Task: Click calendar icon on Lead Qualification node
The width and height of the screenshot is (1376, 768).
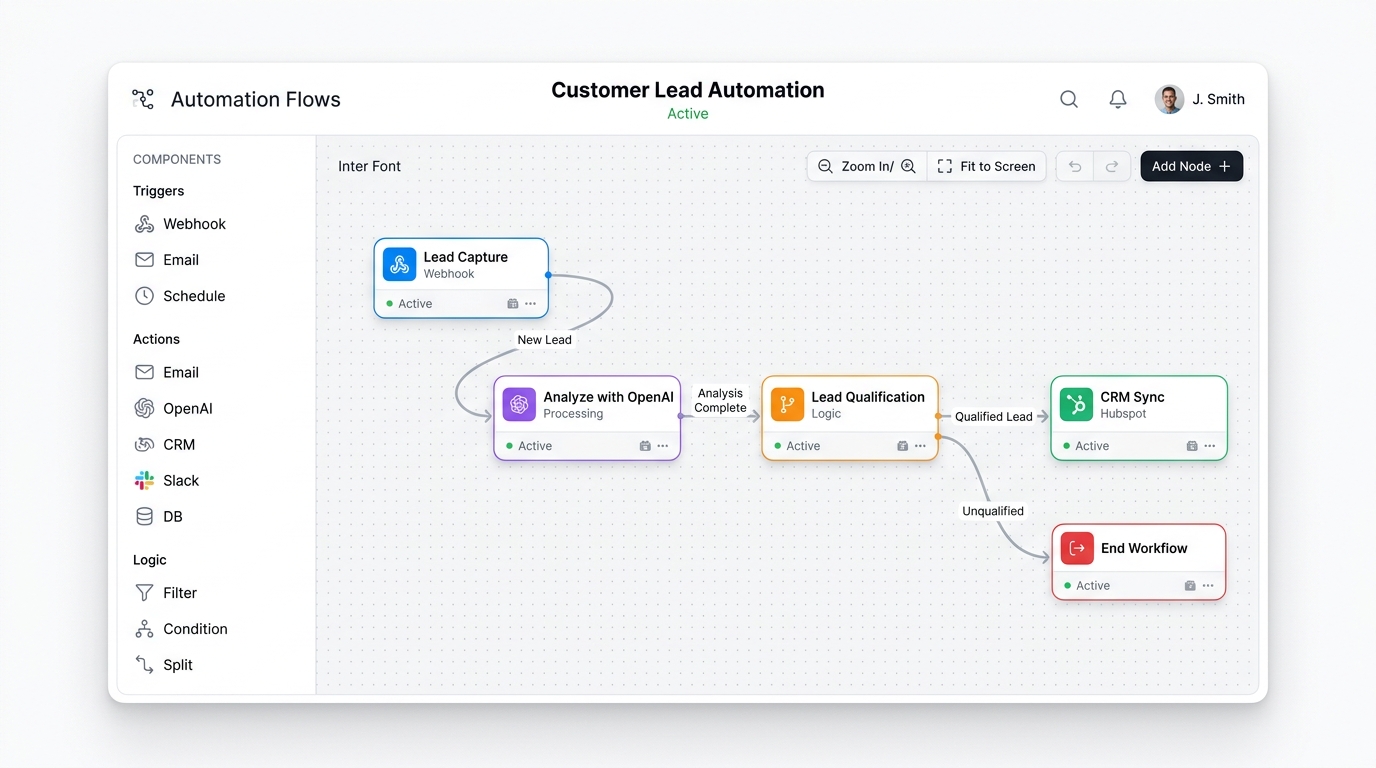Action: pyautogui.click(x=903, y=446)
